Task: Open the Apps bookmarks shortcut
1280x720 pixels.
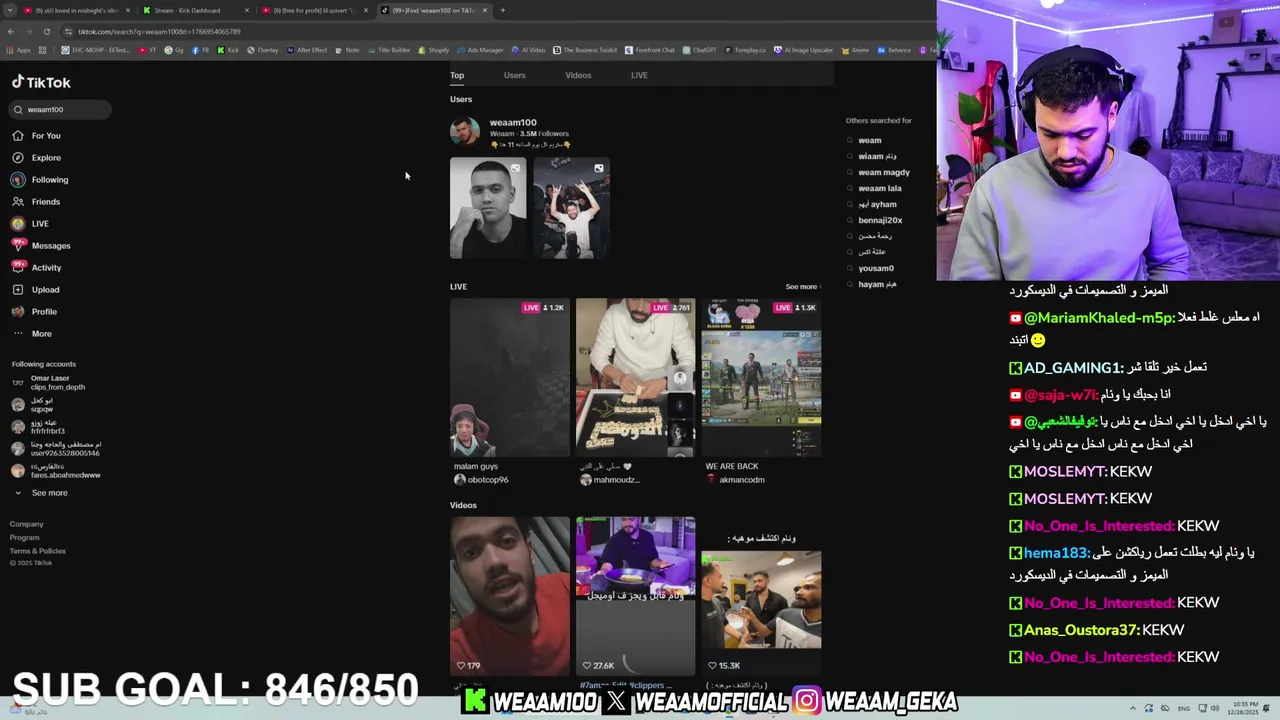Action: pos(18,50)
